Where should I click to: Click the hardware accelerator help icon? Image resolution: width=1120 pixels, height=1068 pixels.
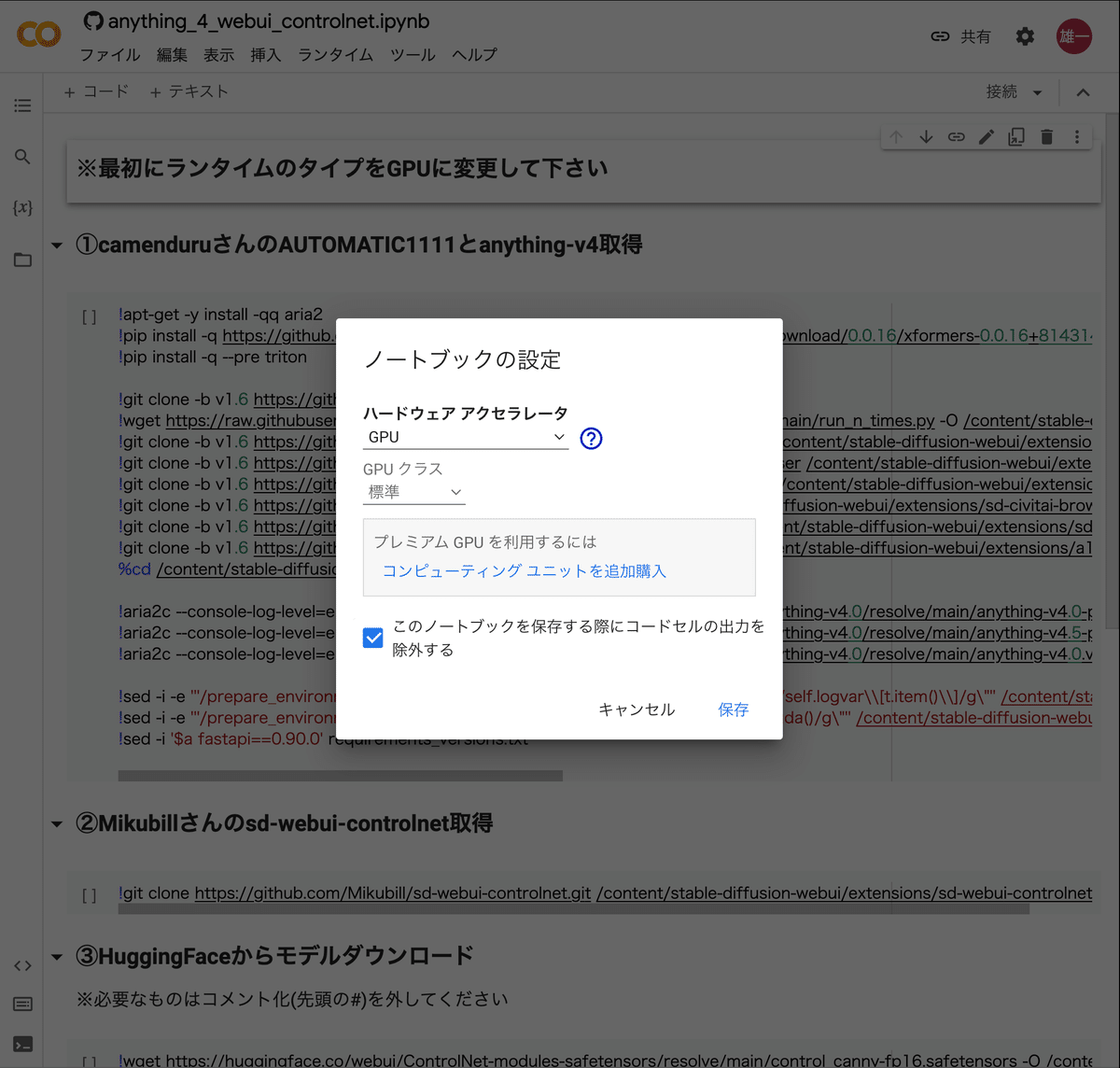pyautogui.click(x=591, y=438)
